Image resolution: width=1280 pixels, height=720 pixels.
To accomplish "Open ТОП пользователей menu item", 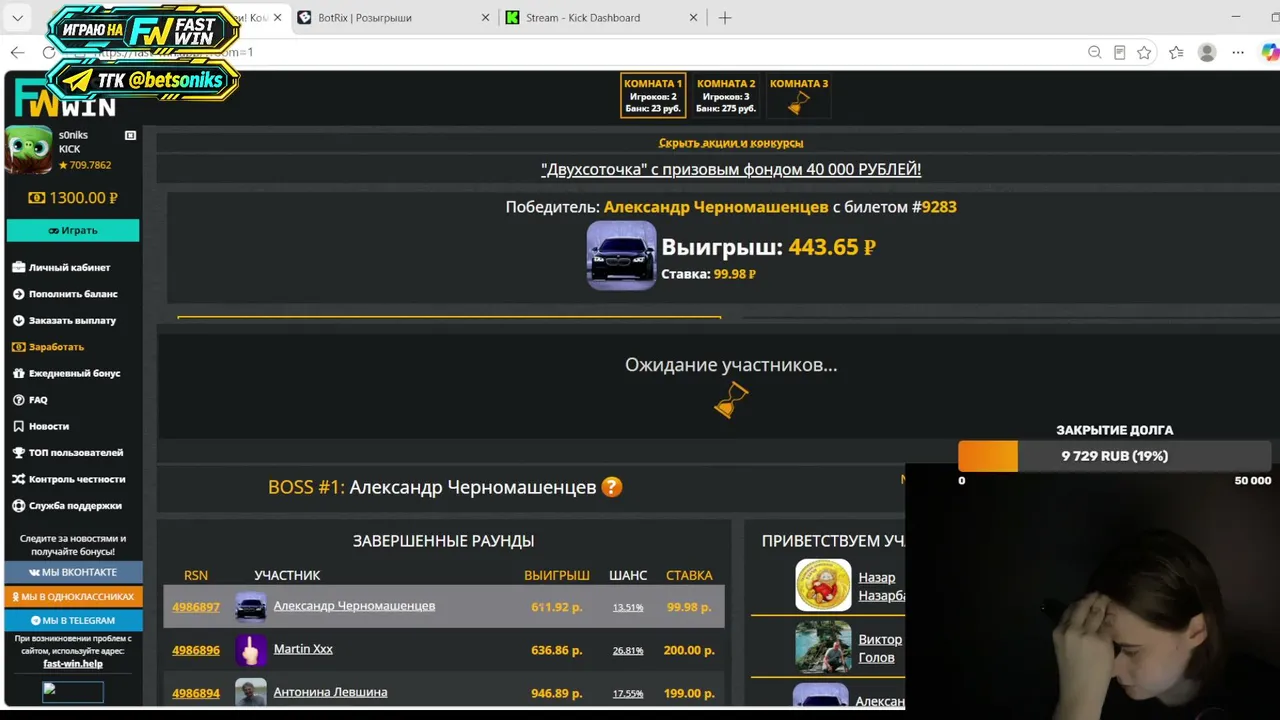I will click(x=68, y=453).
